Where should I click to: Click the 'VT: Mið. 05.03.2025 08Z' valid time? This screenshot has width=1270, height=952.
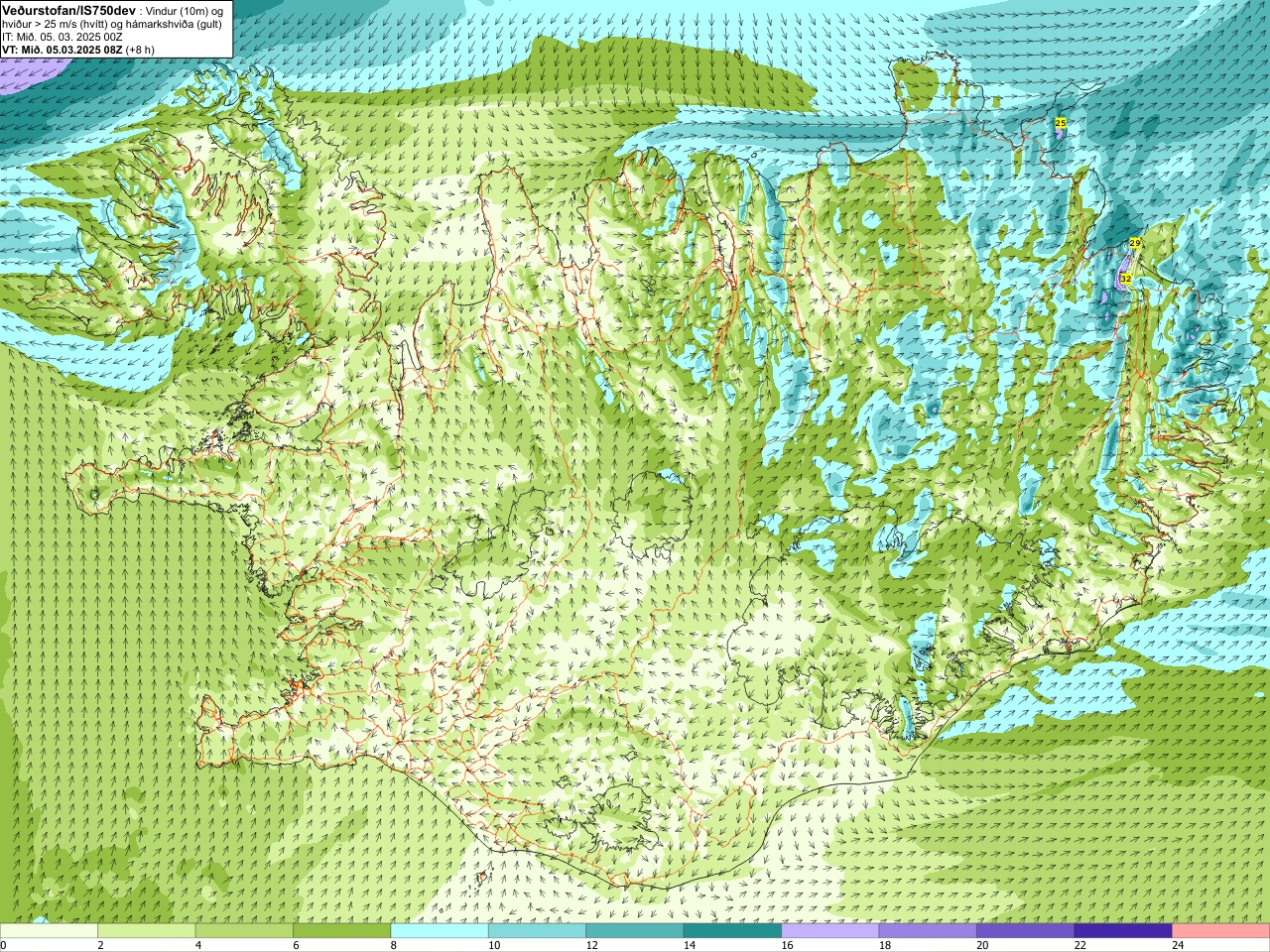click(63, 50)
